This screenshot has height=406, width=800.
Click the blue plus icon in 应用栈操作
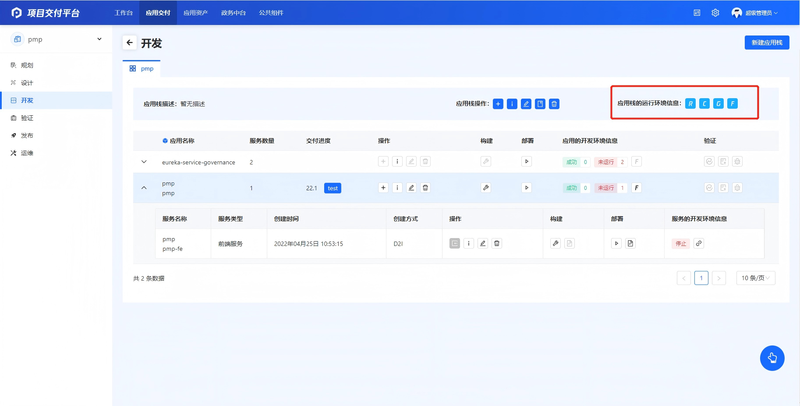(x=498, y=104)
